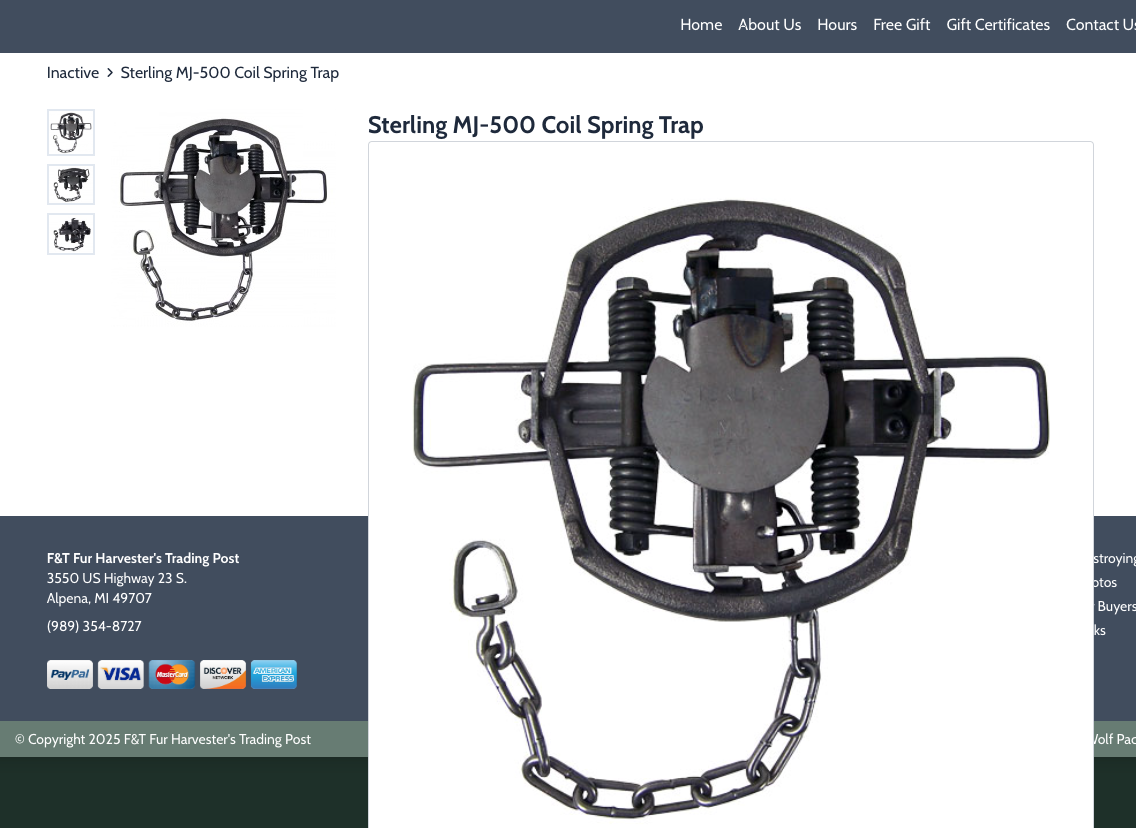Viewport: 1136px width, 828px height.
Task: Select the third trap thumbnail
Action: [x=71, y=234]
